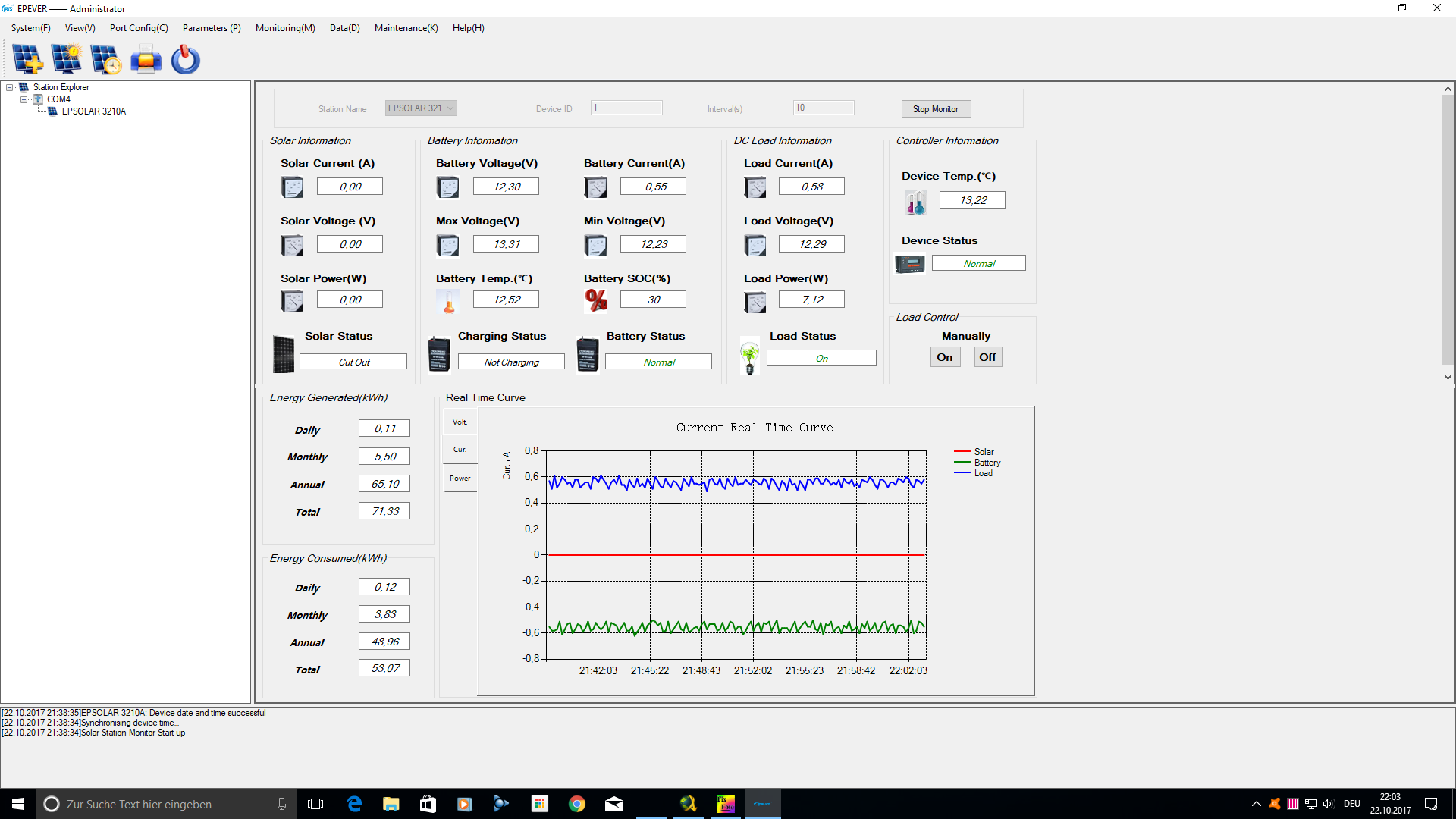
Task: Open Chrome from the Windows taskbar
Action: coord(576,804)
